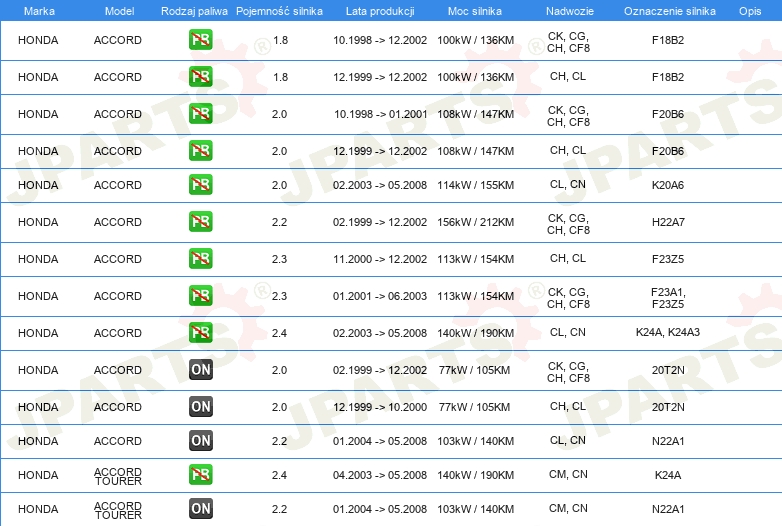Click petrol icon in F20B6 row with CH, CL body
This screenshot has height=526, width=782.
[200, 151]
